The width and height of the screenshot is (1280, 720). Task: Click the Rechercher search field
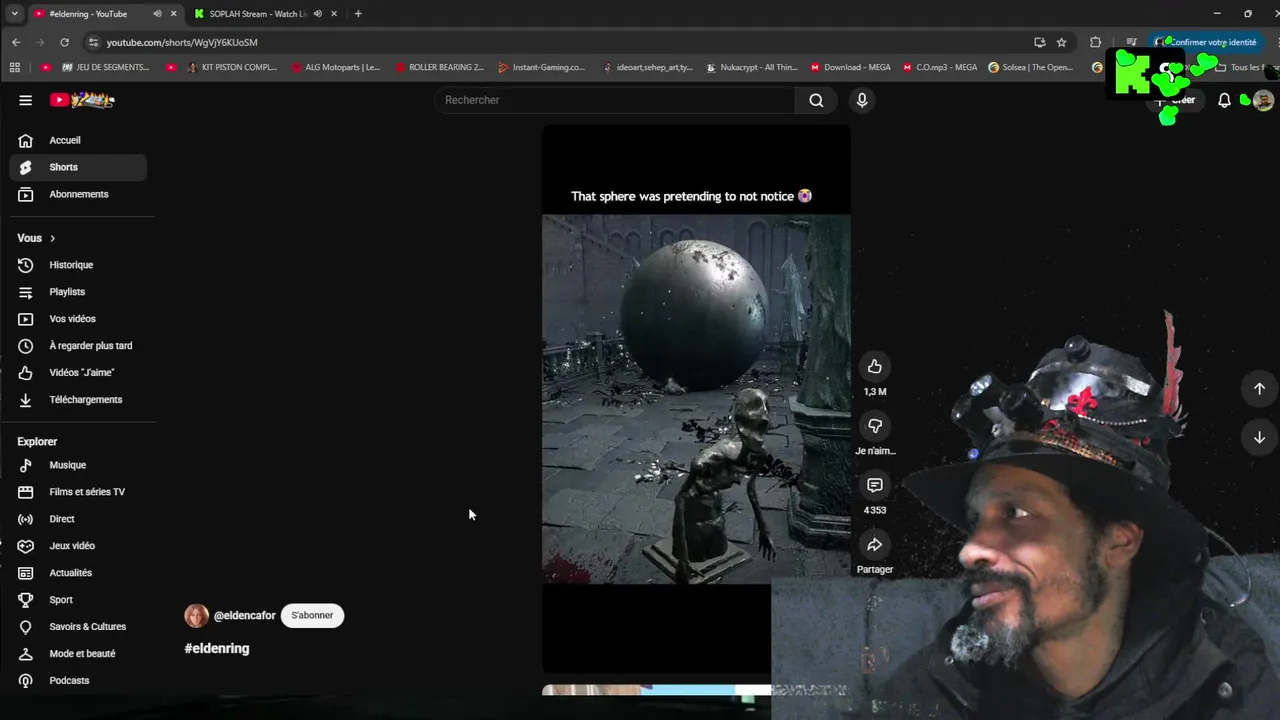tap(615, 100)
